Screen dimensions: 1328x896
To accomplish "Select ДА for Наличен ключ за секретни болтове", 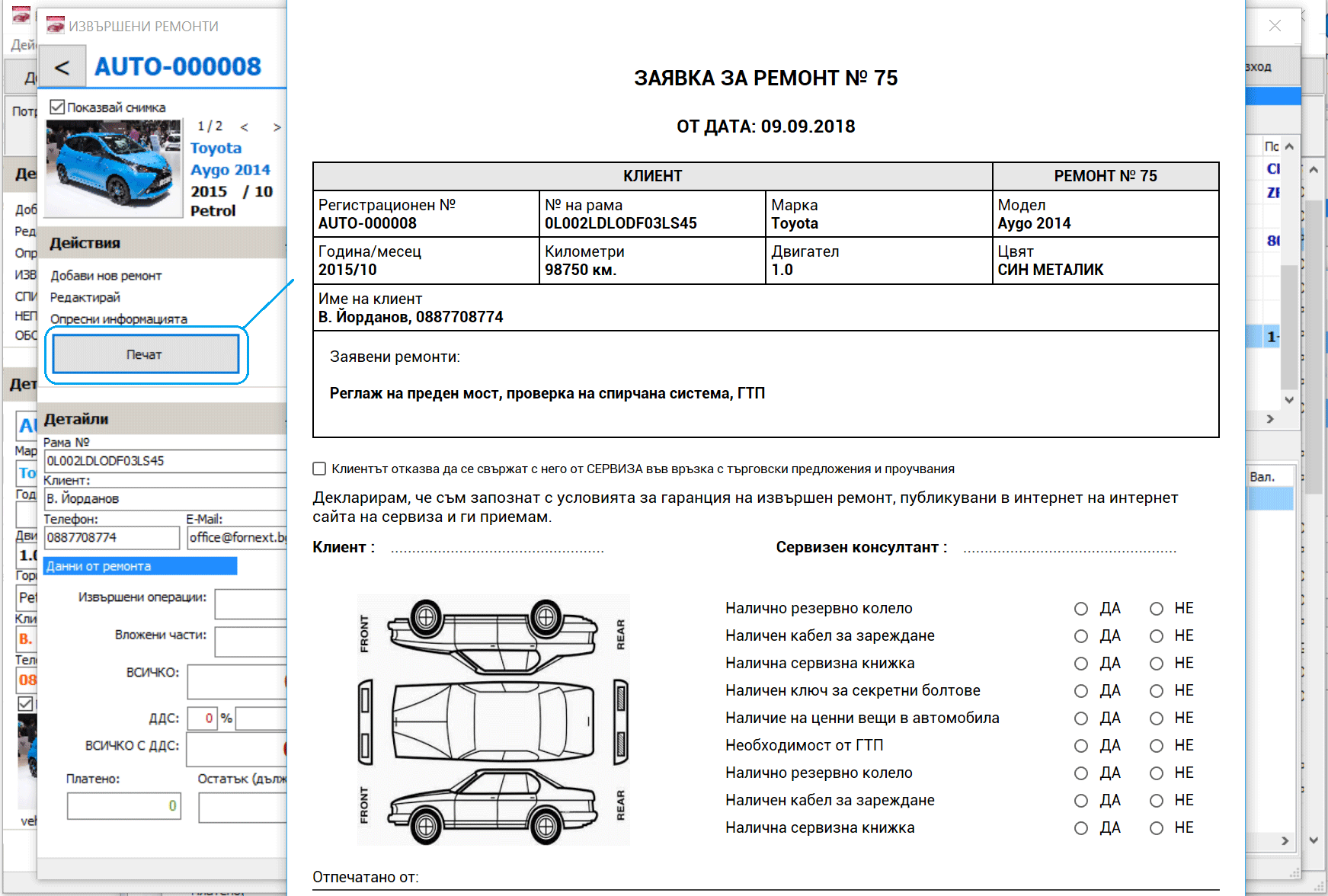I will 1081,691.
